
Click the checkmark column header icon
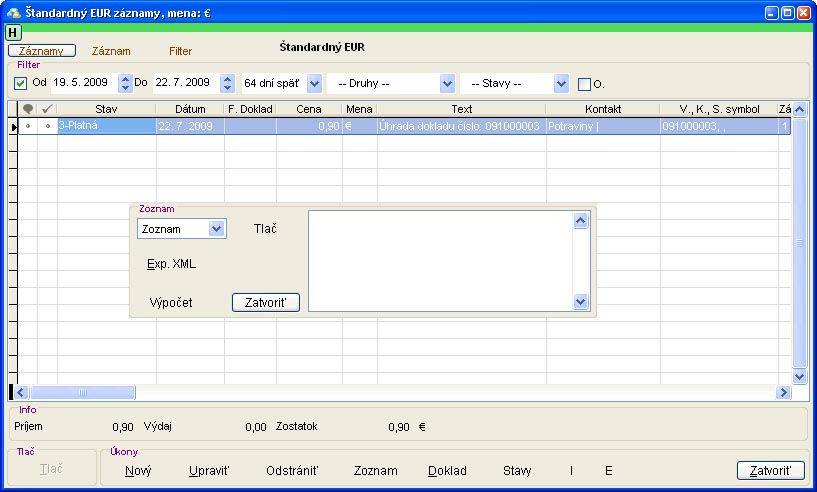[x=47, y=108]
